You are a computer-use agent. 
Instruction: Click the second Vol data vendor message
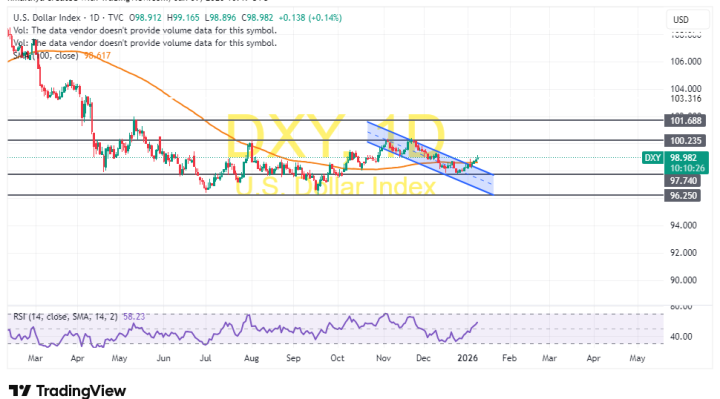(x=145, y=43)
